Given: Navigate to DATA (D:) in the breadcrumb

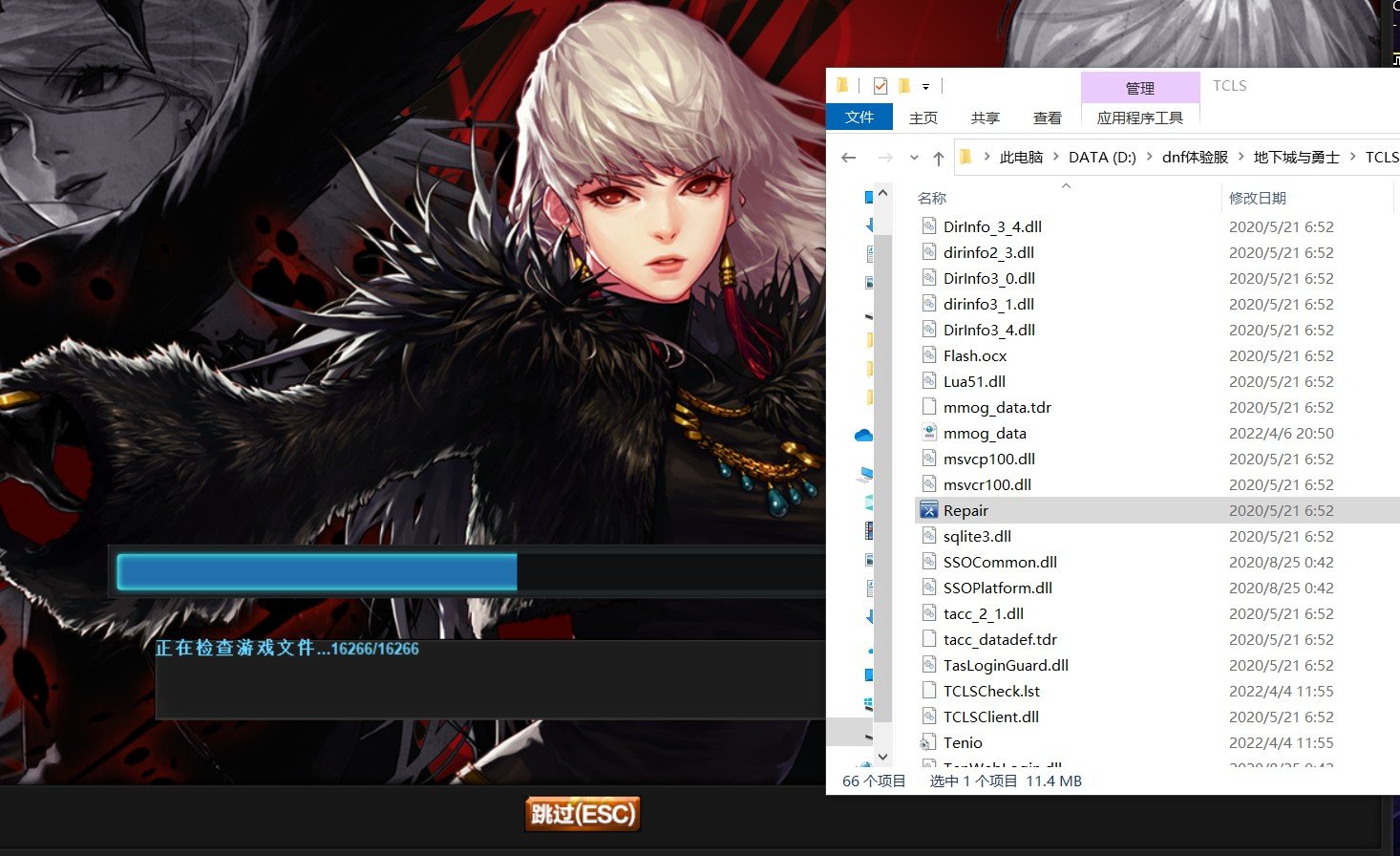Looking at the screenshot, I should tap(1102, 157).
